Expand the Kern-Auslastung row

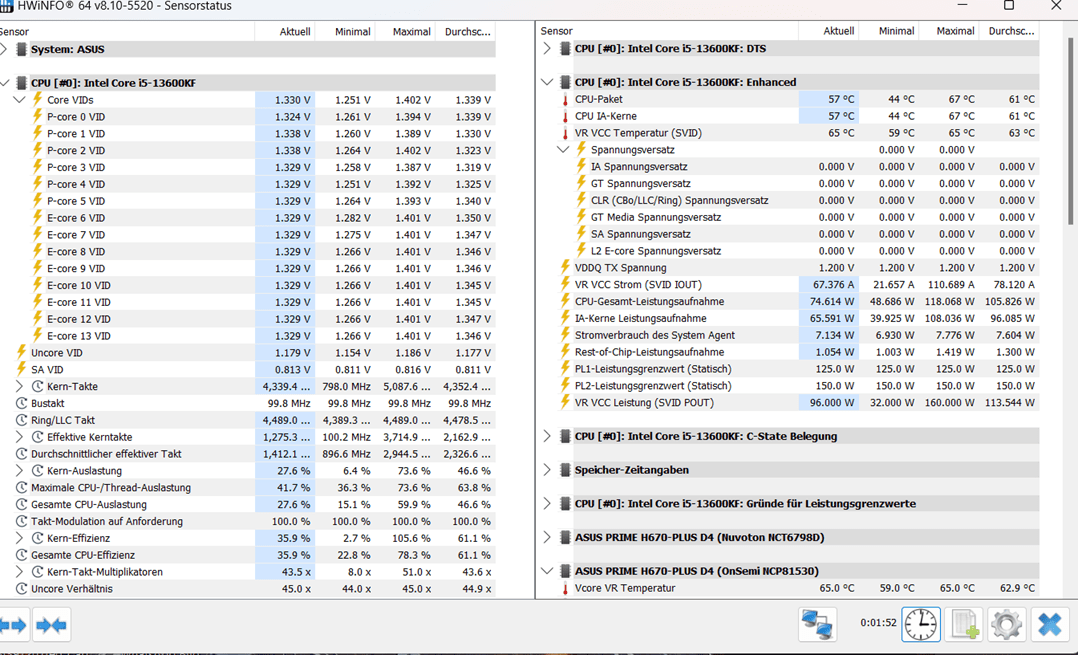19,471
